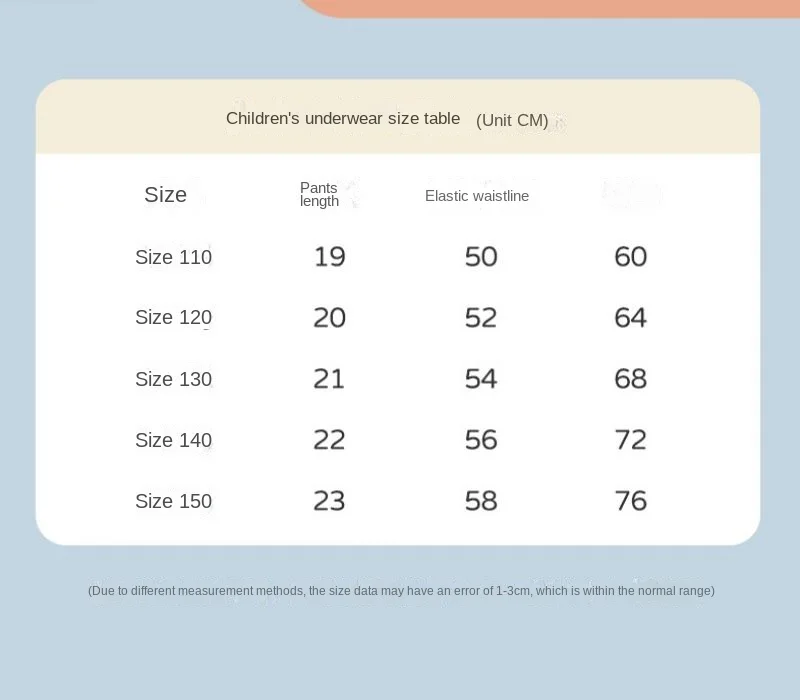This screenshot has height=700, width=800.
Task: Click the elastic waistline value 56
Action: [481, 440]
